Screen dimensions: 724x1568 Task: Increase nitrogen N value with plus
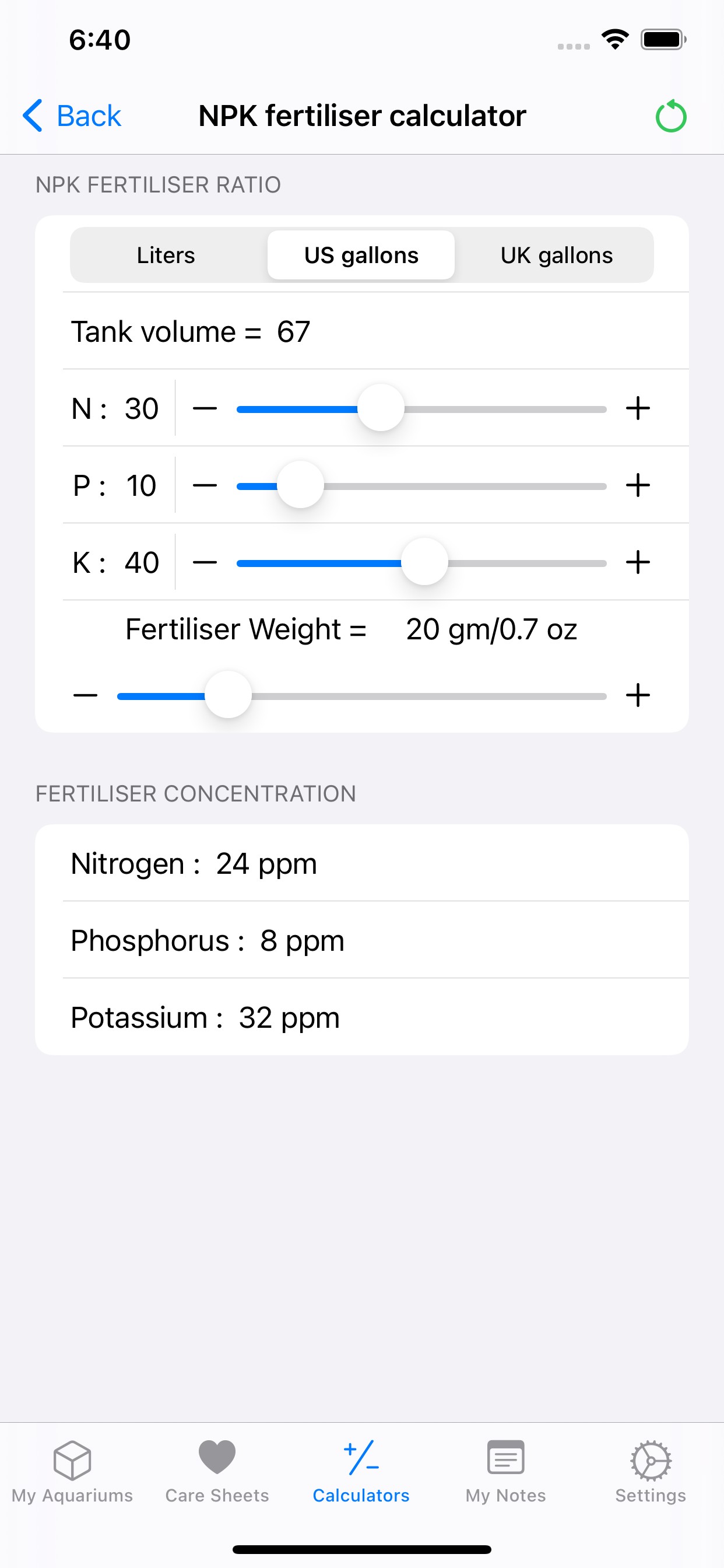click(638, 408)
